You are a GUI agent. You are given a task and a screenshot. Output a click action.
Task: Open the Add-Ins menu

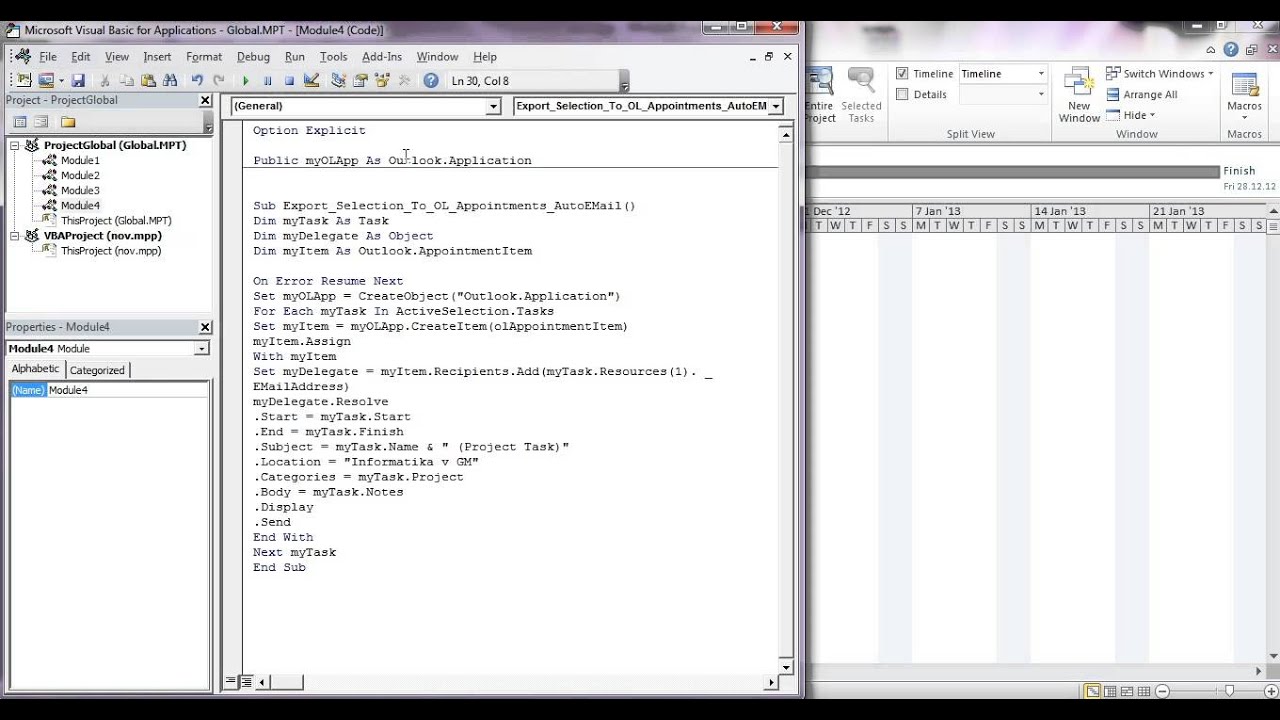click(382, 57)
